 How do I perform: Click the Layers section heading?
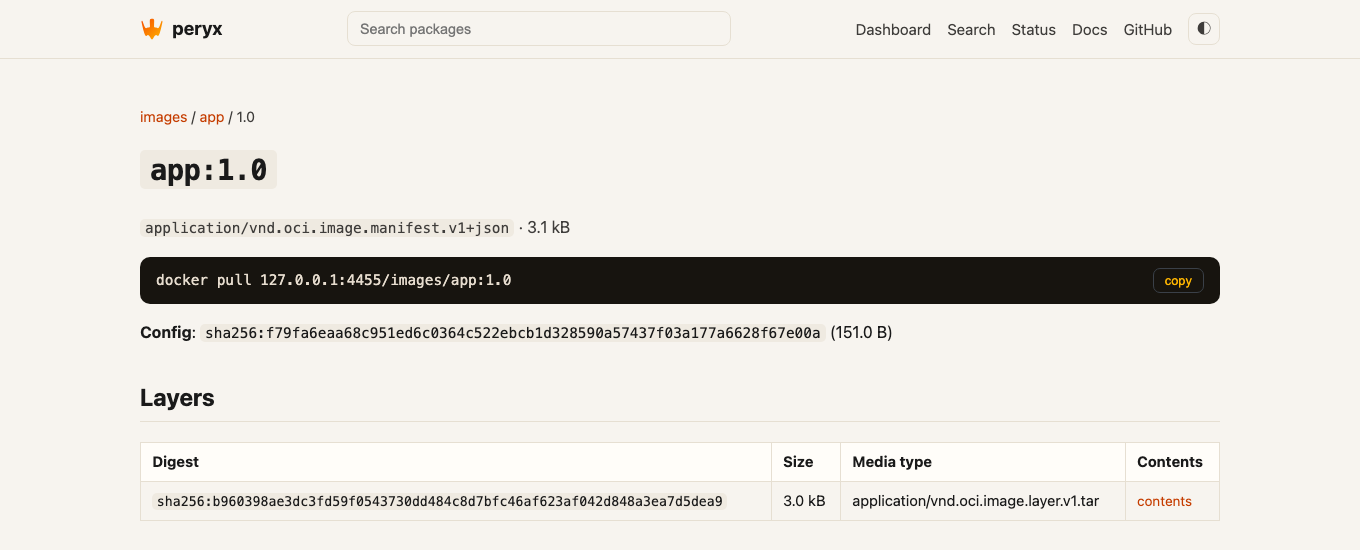[177, 398]
